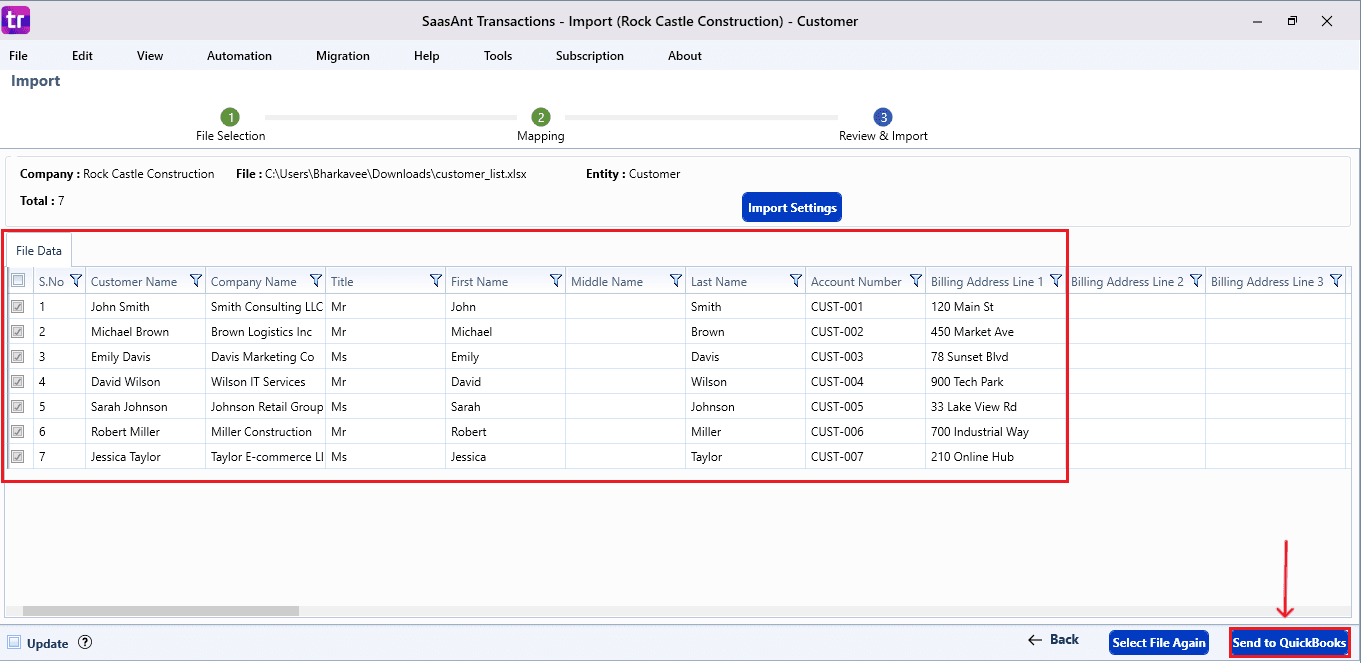The image size is (1361, 663).
Task: Select account number cell 'CUST-001'
Action: (866, 307)
